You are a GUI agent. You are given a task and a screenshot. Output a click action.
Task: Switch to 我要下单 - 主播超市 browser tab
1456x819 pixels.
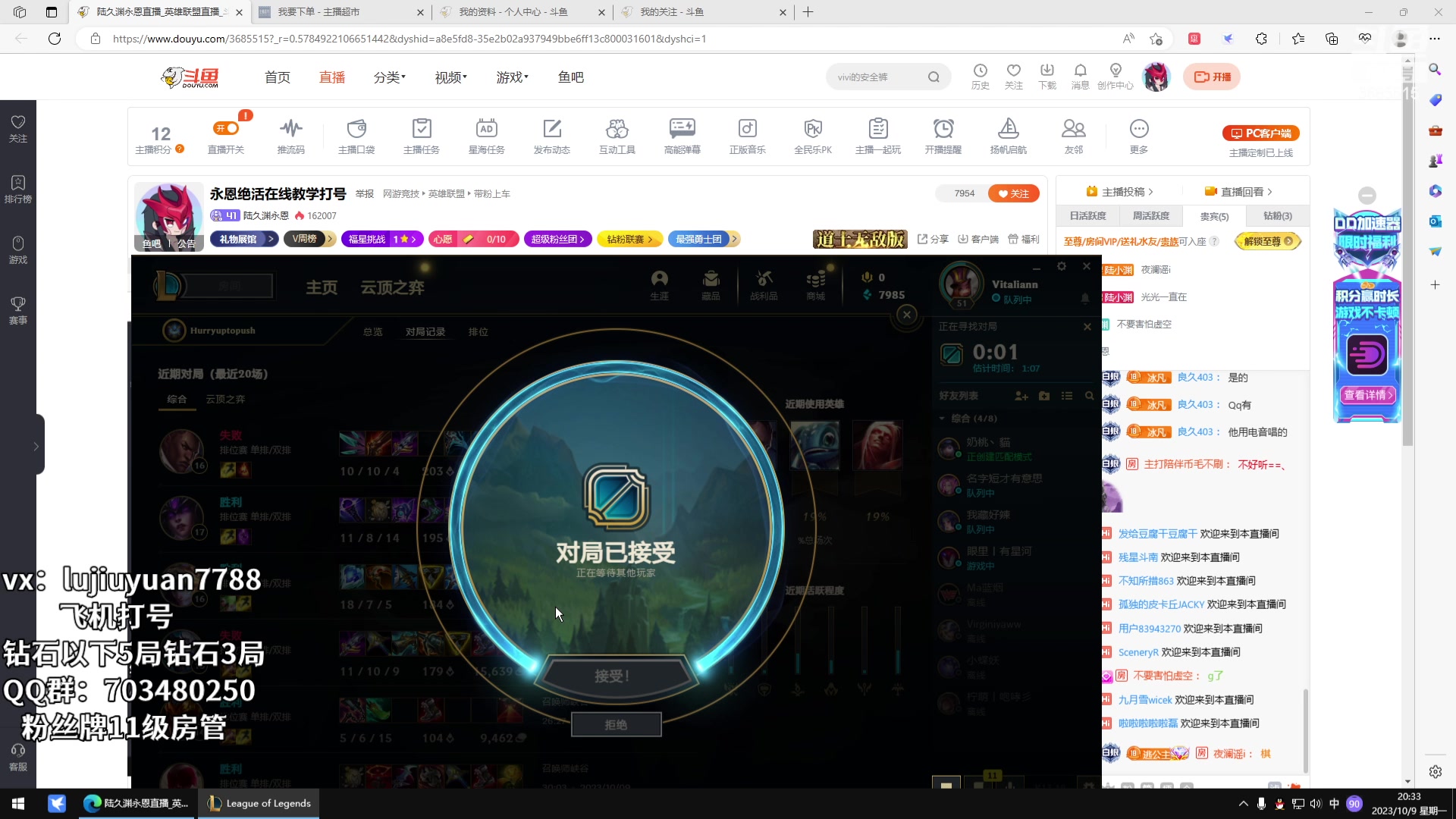[x=340, y=12]
